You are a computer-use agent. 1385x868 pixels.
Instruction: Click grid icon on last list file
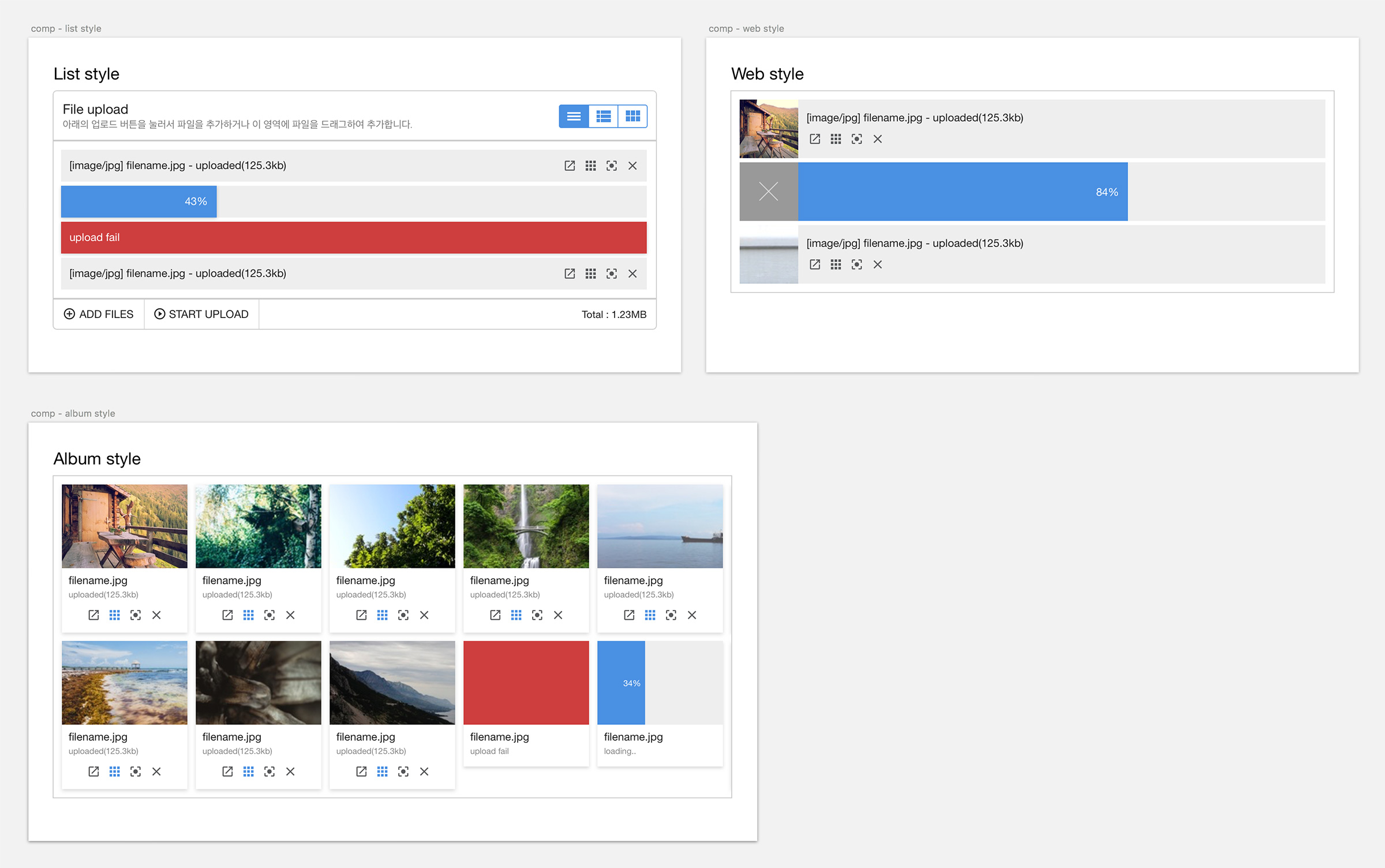pos(590,274)
